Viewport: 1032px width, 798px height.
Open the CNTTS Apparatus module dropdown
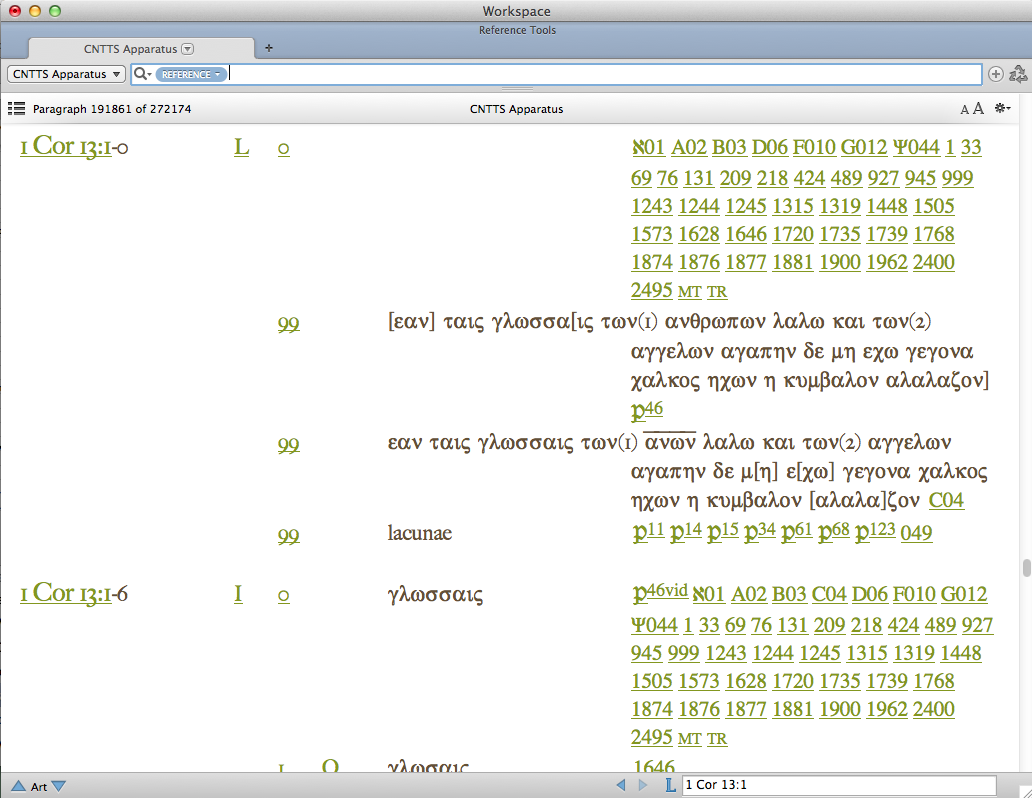click(x=66, y=74)
